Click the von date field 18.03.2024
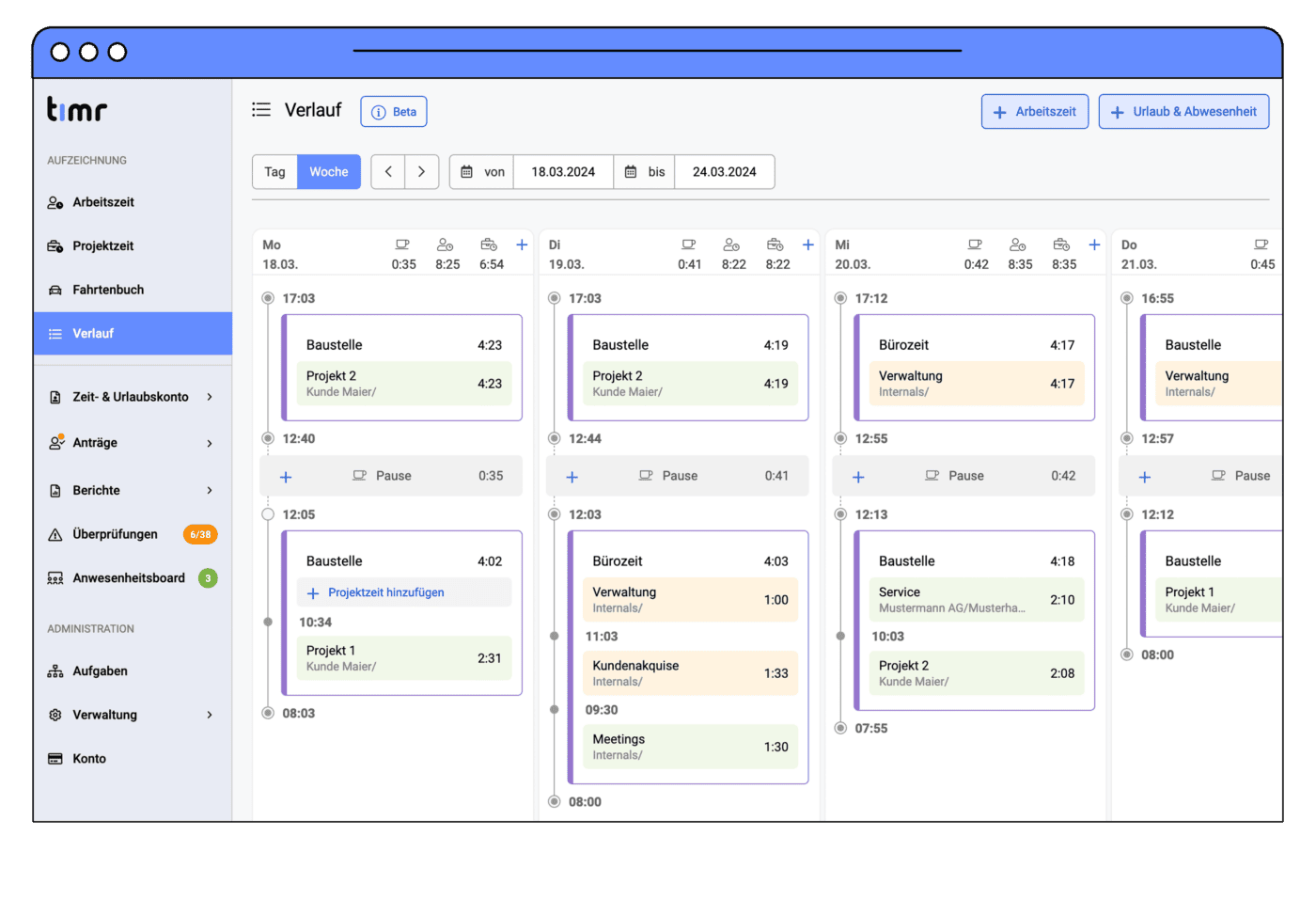This screenshot has width=1316, height=899. [x=563, y=172]
